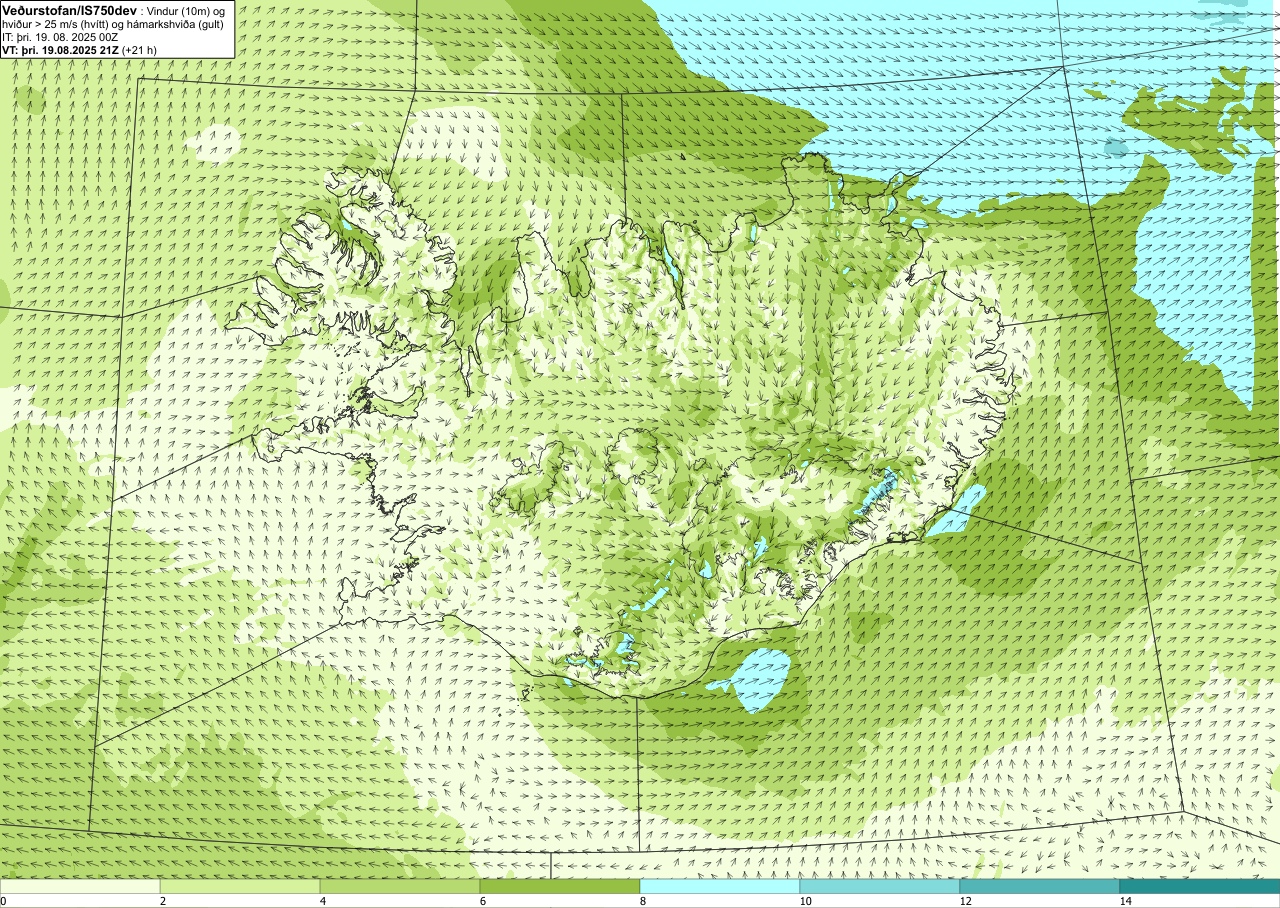The width and height of the screenshot is (1280, 908).
Task: Click the medium green 4–6 m/s legend segment
Action: pyautogui.click(x=400, y=886)
